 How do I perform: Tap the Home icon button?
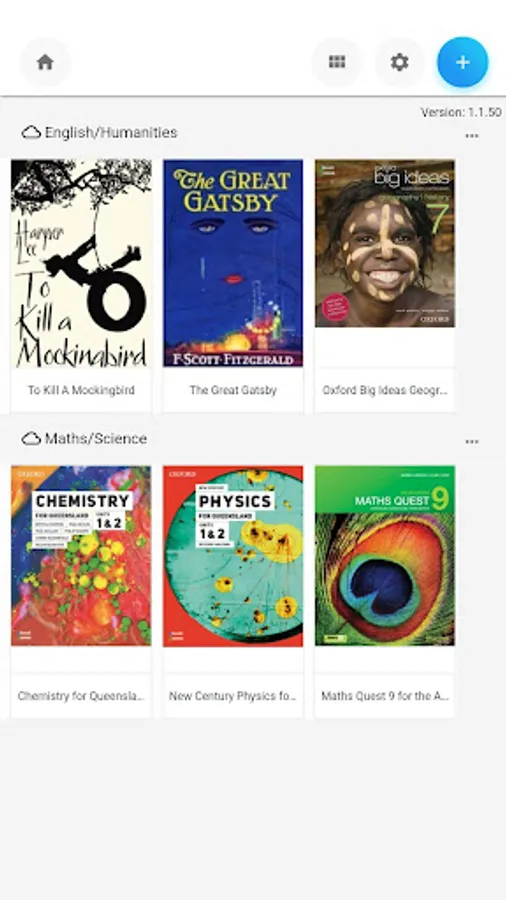(45, 62)
